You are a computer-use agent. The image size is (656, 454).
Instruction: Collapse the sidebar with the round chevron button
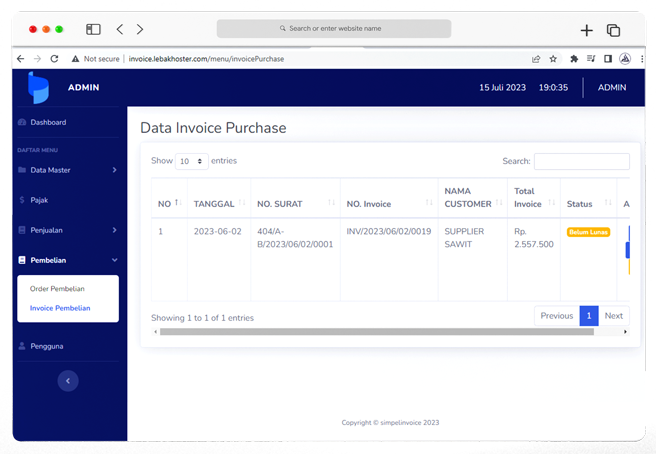point(68,380)
